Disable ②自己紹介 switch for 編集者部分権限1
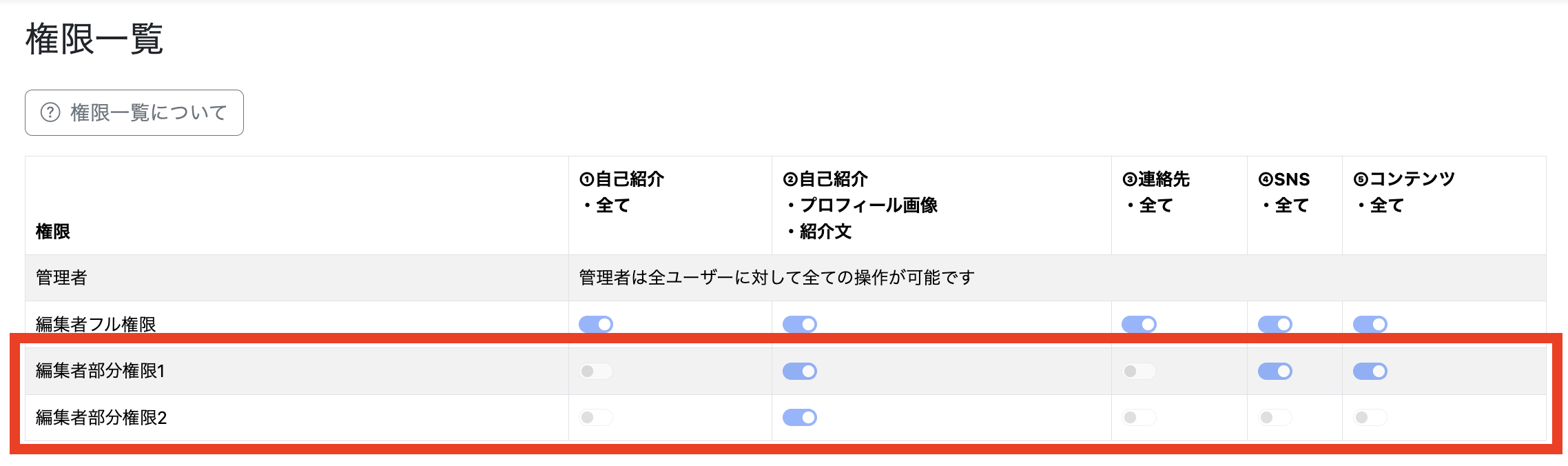This screenshot has height=466, width=1568. coord(800,372)
